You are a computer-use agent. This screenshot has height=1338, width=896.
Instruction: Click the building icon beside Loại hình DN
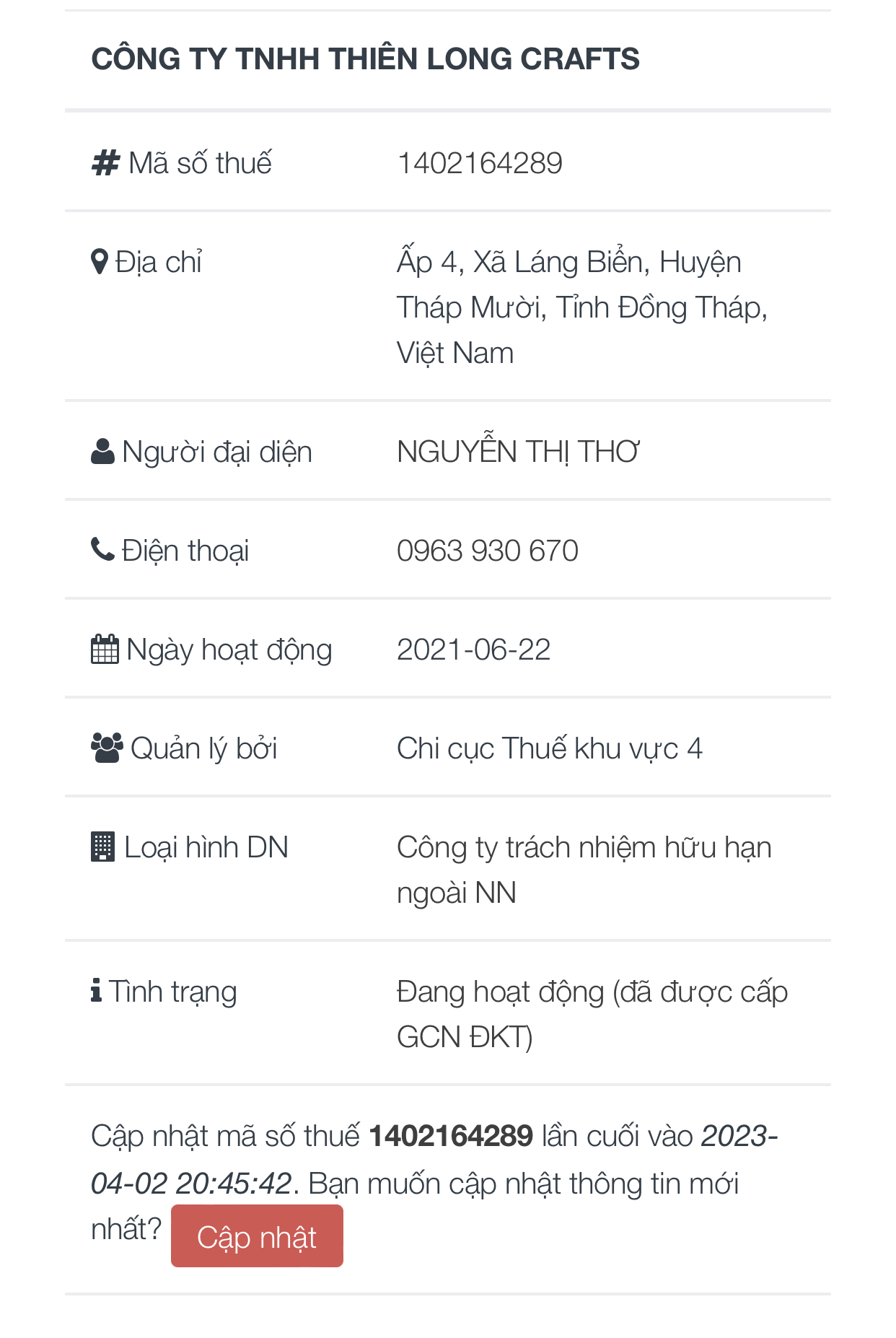[x=103, y=847]
